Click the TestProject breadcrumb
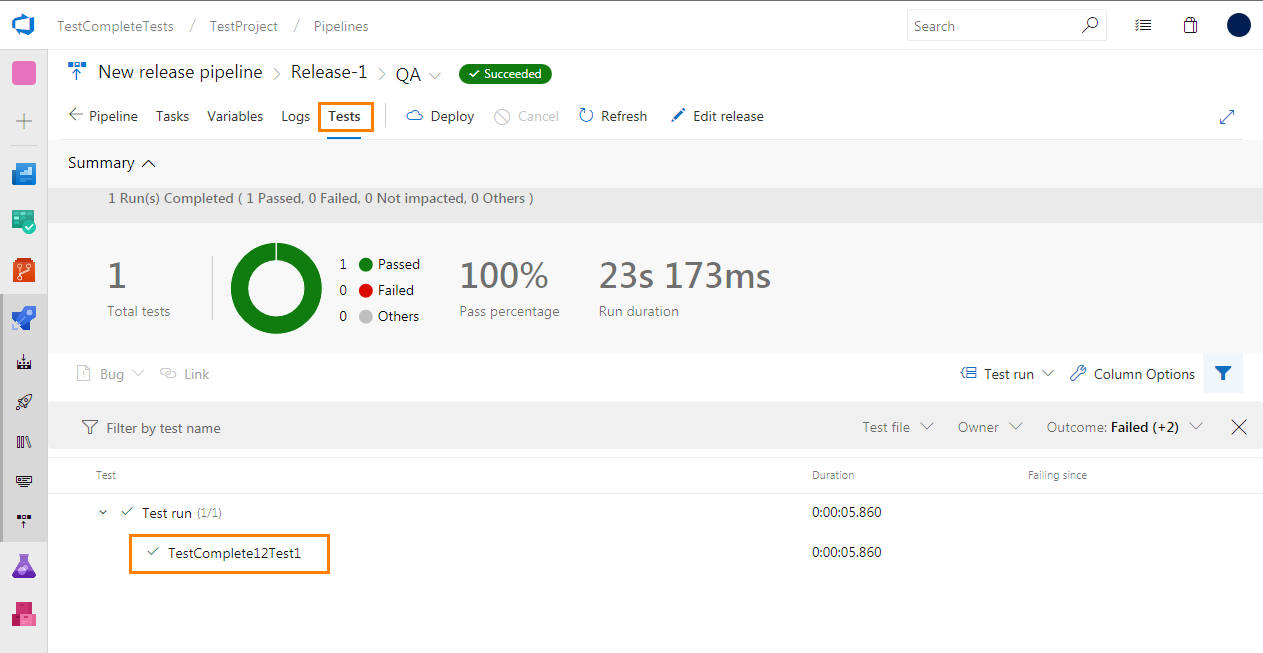 click(244, 26)
